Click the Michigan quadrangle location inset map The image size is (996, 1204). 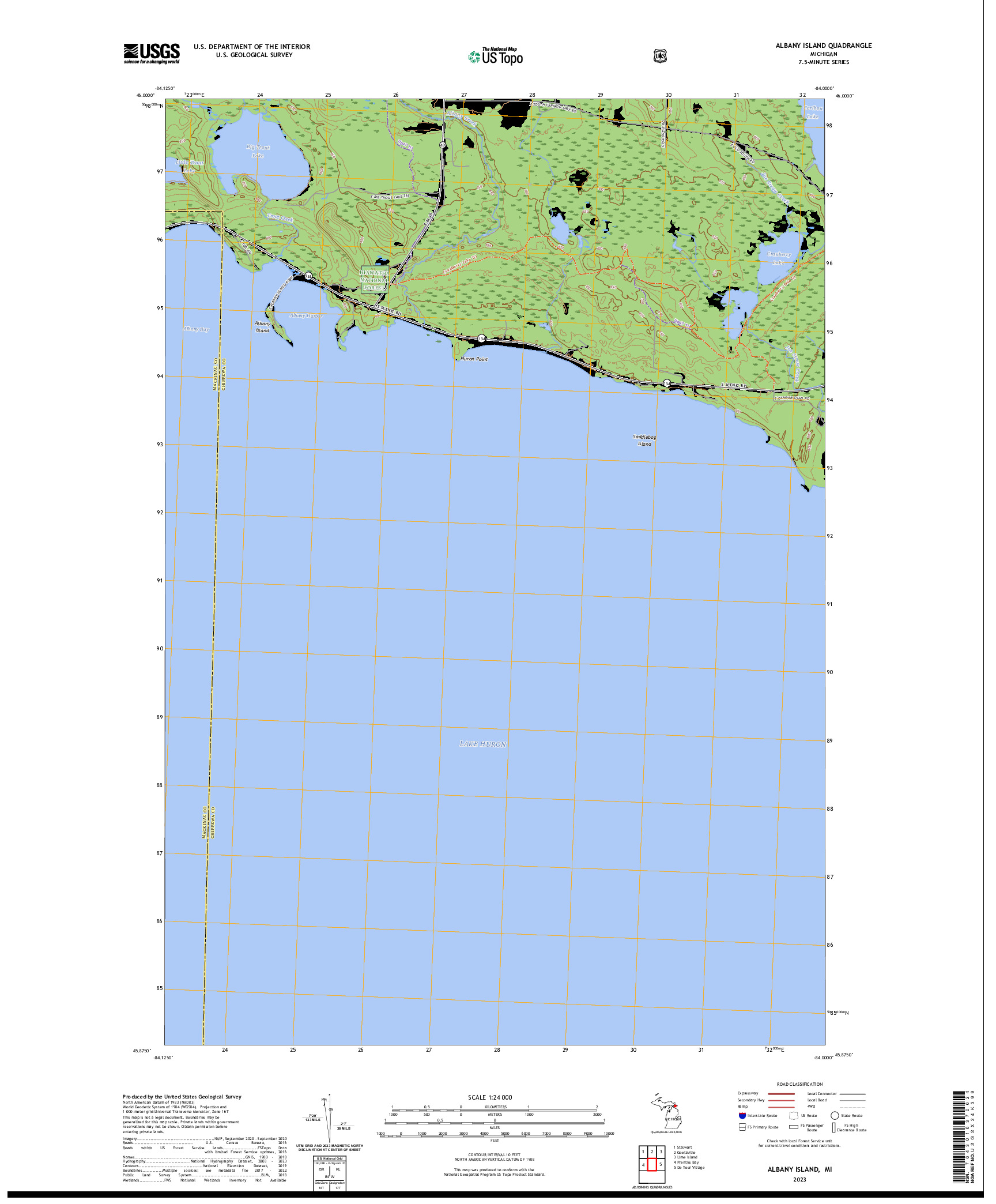pyautogui.click(x=666, y=1111)
